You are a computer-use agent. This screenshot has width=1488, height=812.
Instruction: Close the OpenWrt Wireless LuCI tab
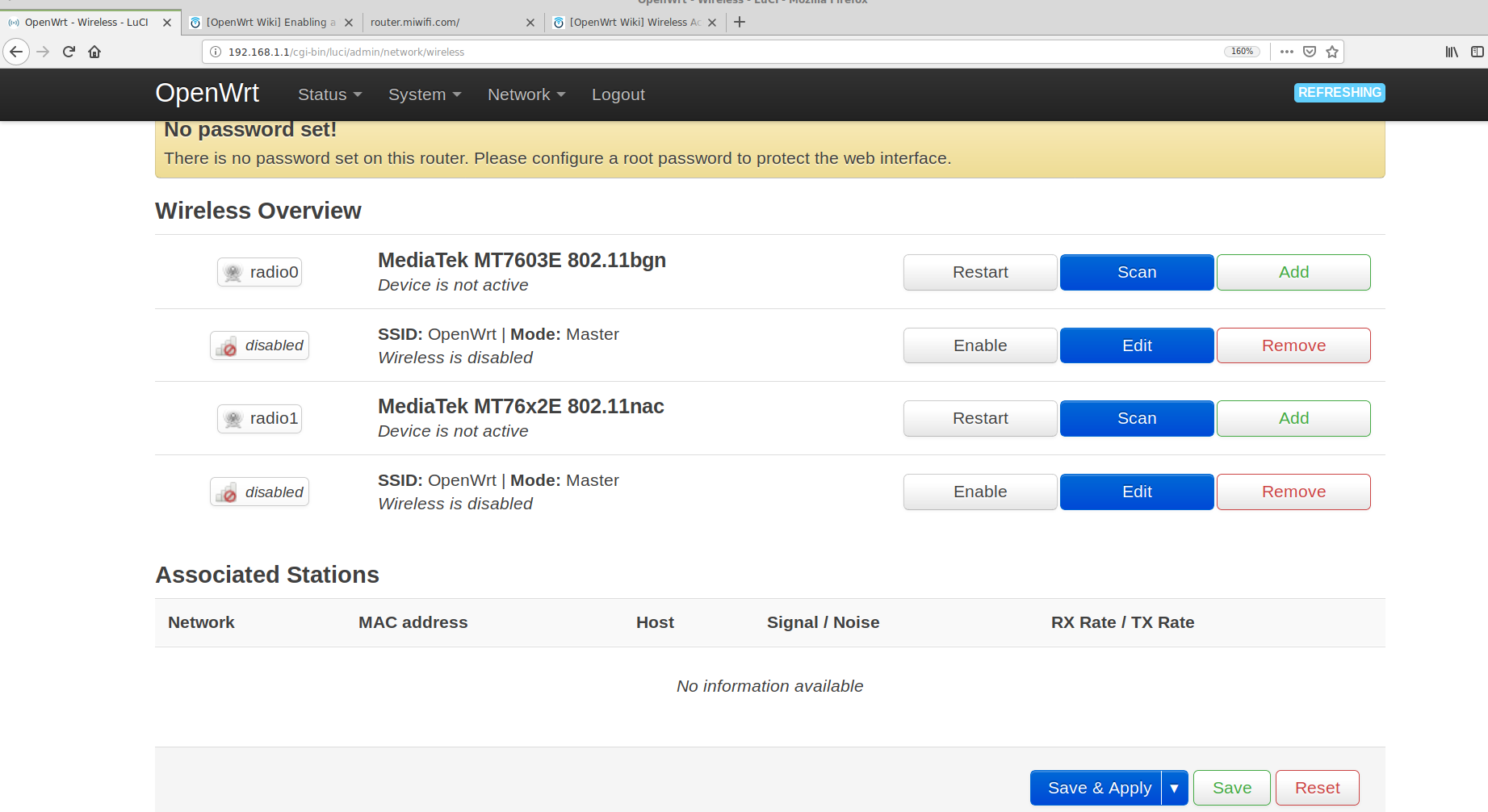[x=167, y=23]
